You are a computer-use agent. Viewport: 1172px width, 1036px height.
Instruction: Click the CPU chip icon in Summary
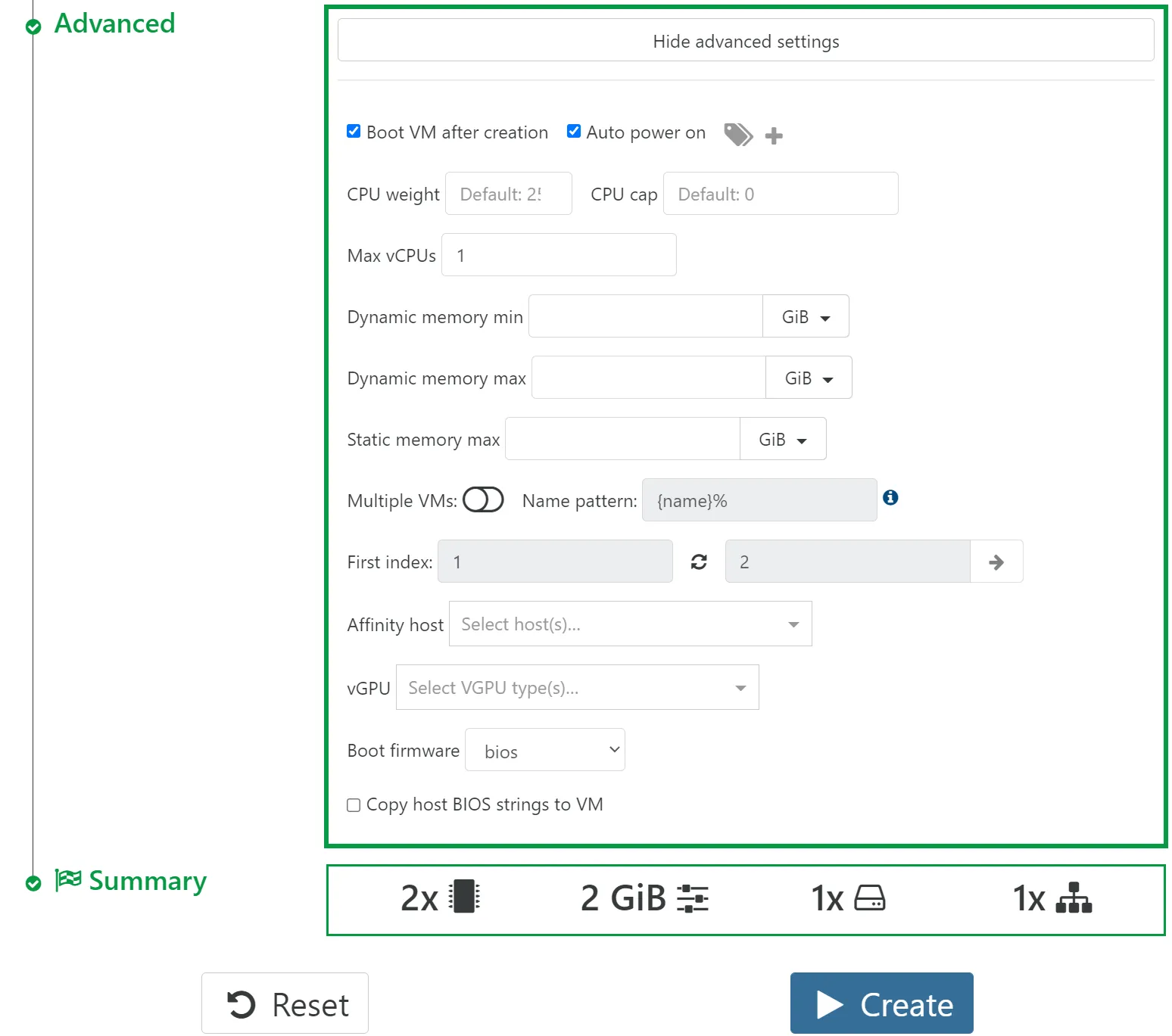(x=464, y=897)
